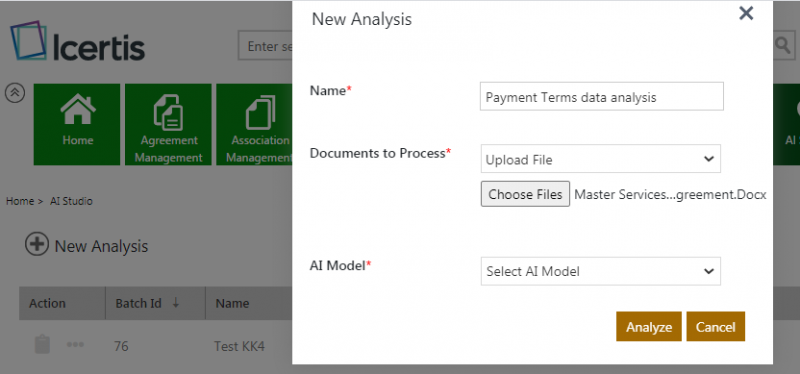This screenshot has height=374, width=800.
Task: Open the Agreement Management tile
Action: [168, 124]
